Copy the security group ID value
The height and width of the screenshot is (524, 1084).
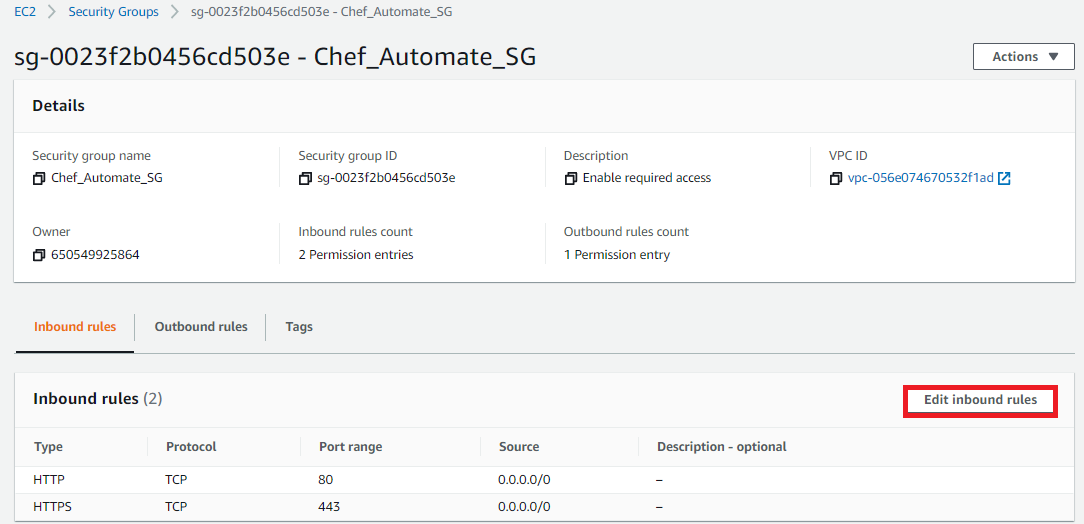(305, 178)
